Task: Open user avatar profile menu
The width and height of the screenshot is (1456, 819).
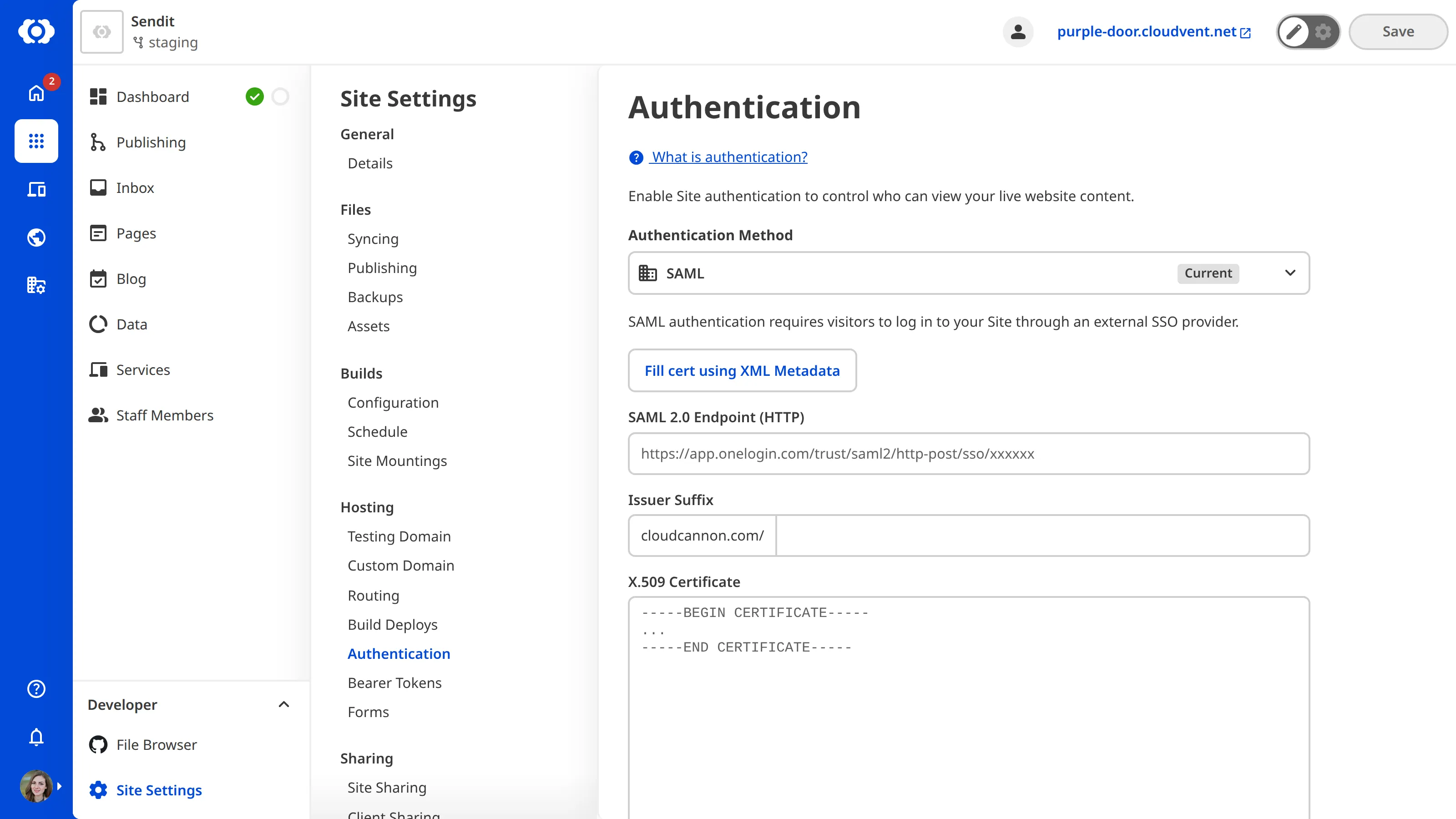Action: pyautogui.click(x=36, y=786)
